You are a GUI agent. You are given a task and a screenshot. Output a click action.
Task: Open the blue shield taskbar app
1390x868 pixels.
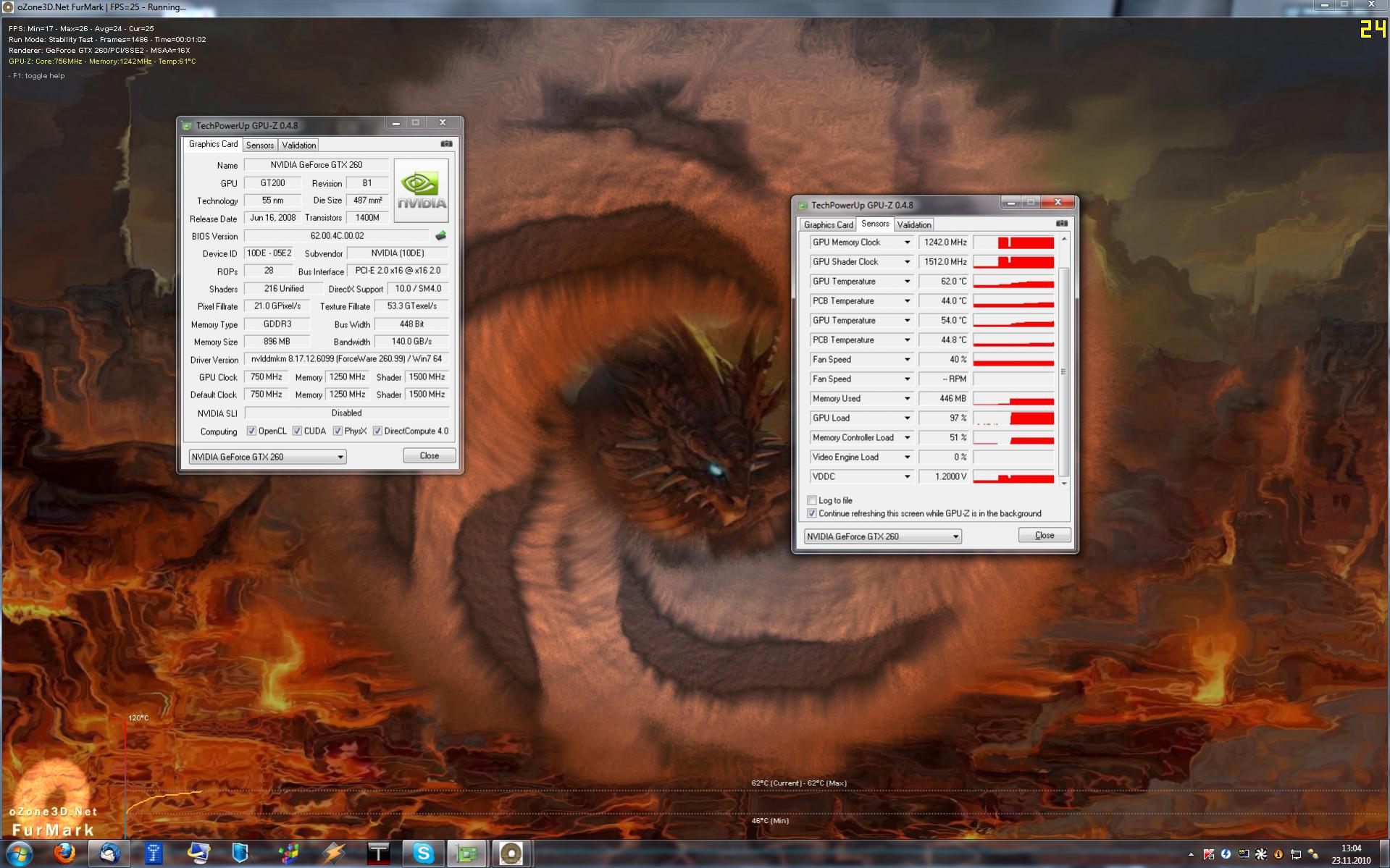click(x=241, y=854)
